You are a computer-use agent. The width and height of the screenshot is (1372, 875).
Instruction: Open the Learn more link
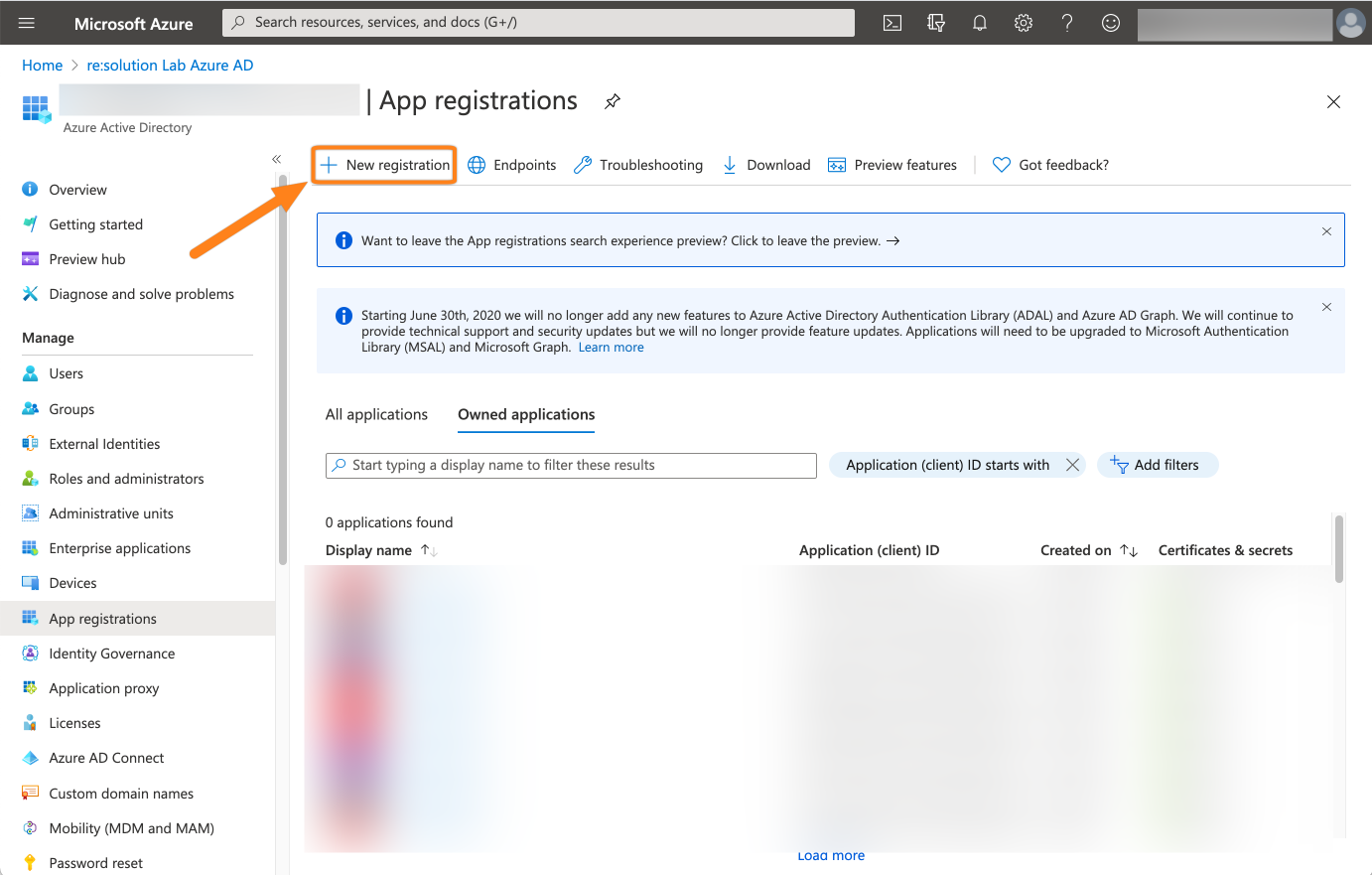pyautogui.click(x=611, y=348)
